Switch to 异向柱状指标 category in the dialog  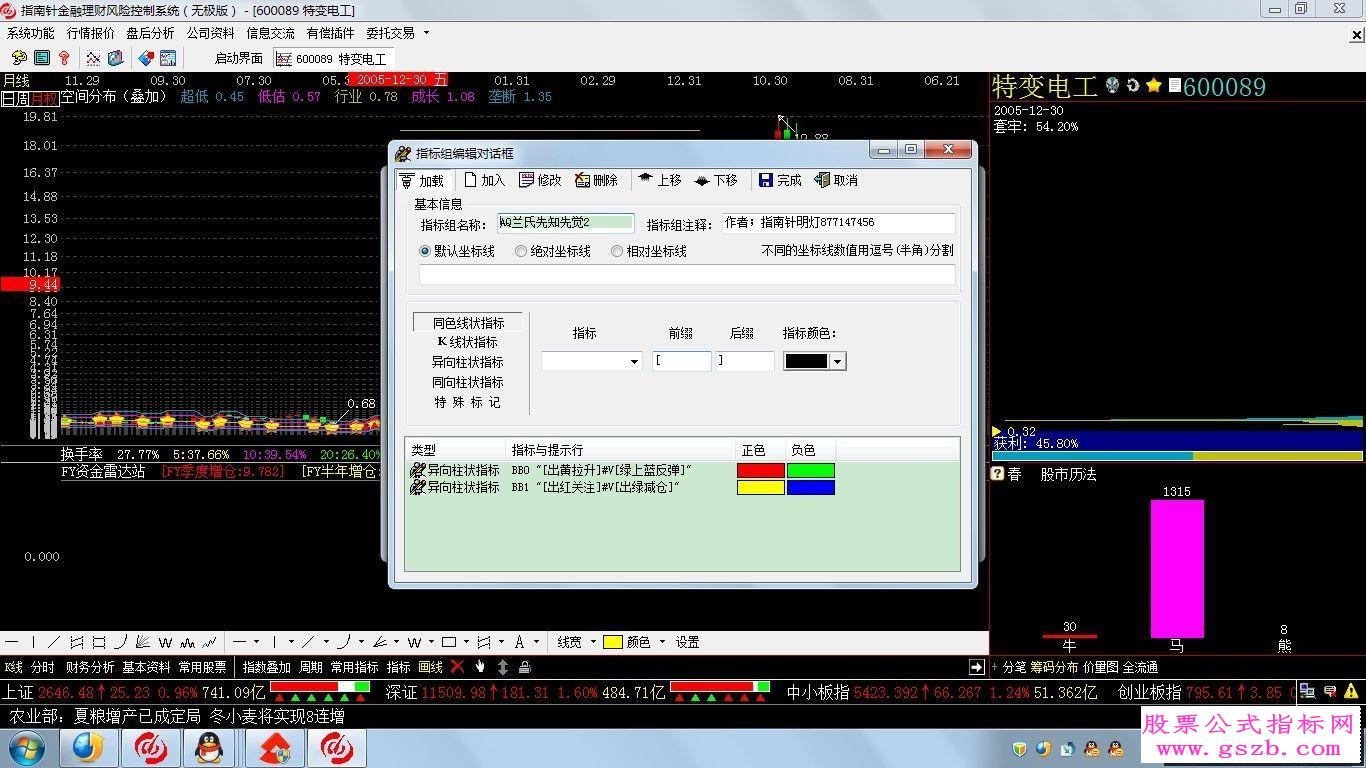click(x=467, y=362)
